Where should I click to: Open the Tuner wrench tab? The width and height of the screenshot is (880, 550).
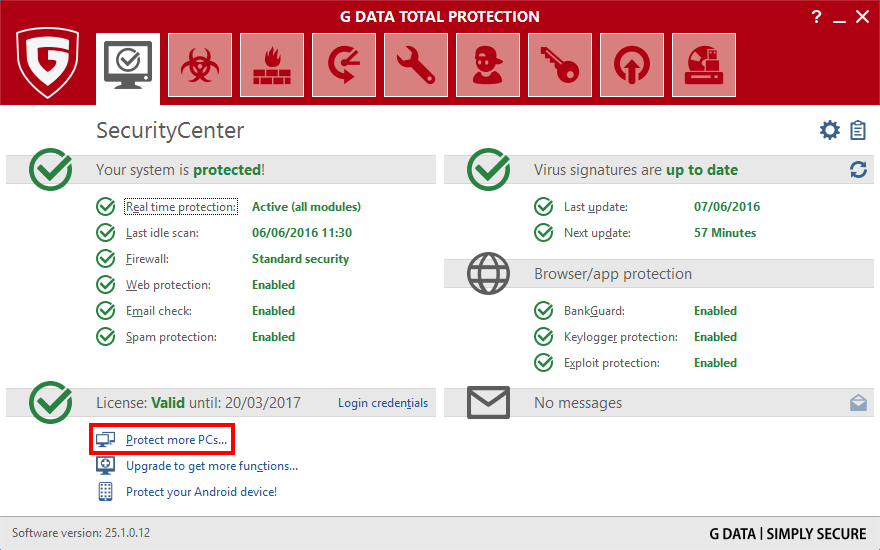coord(416,65)
